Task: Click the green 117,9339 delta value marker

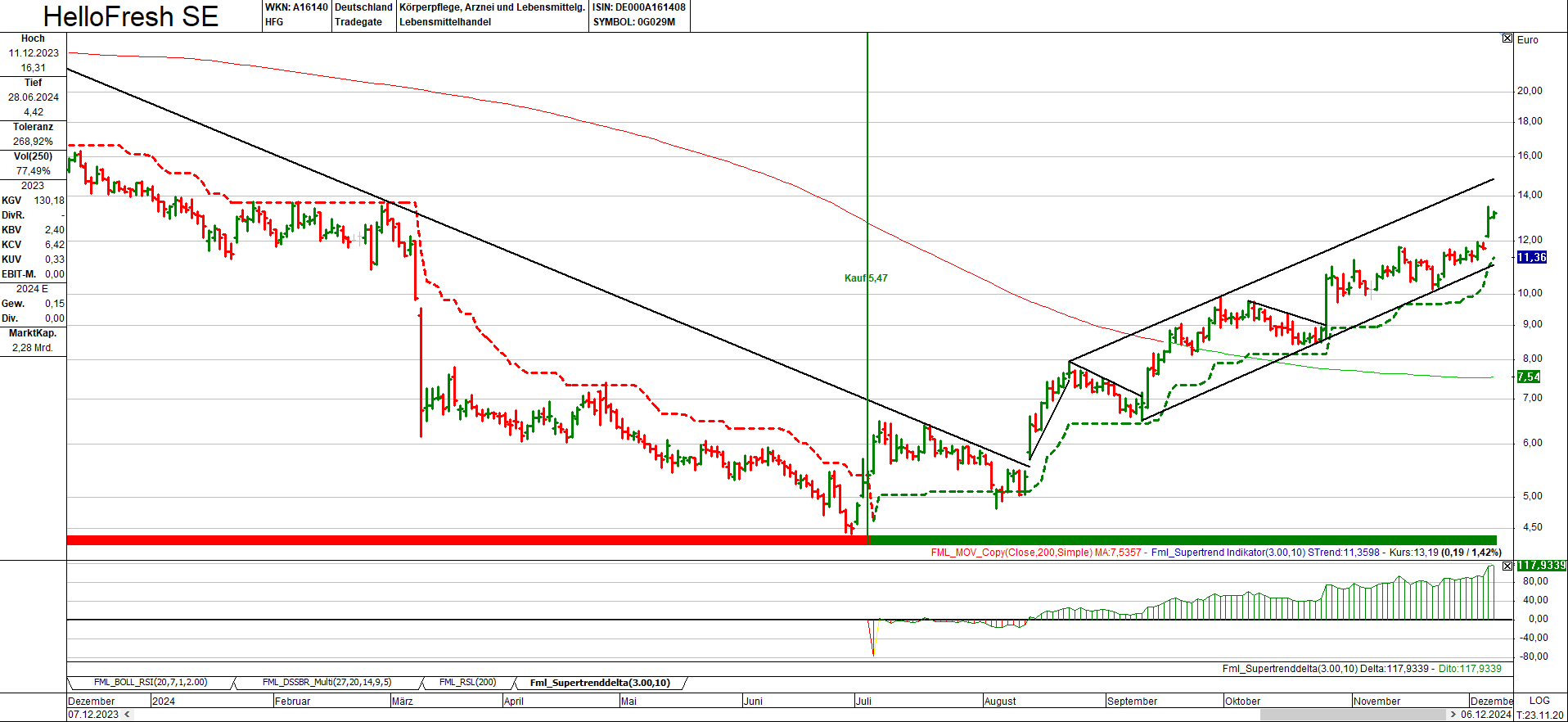Action: pyautogui.click(x=1540, y=566)
